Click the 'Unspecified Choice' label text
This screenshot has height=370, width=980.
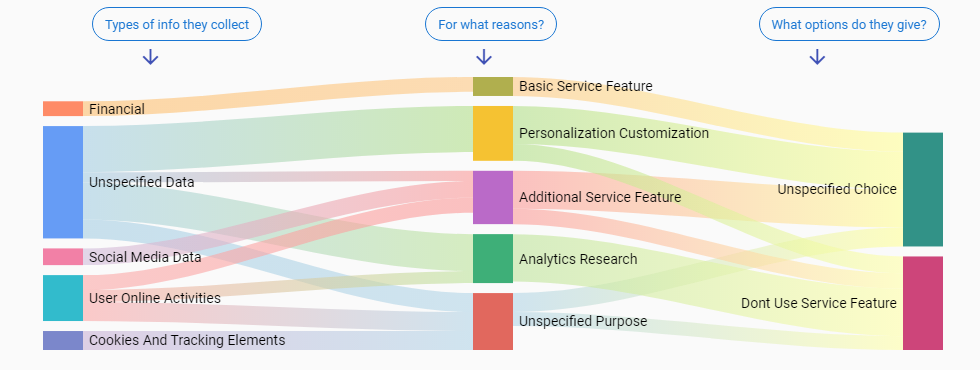click(837, 189)
